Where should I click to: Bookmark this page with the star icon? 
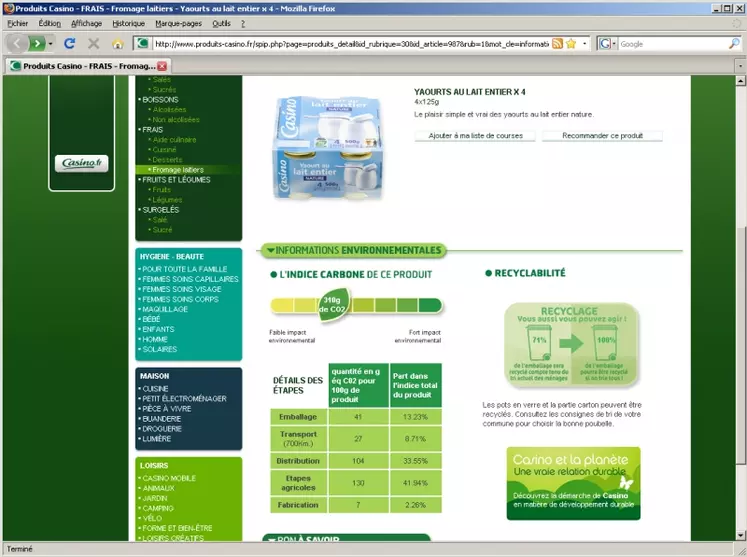click(x=571, y=44)
